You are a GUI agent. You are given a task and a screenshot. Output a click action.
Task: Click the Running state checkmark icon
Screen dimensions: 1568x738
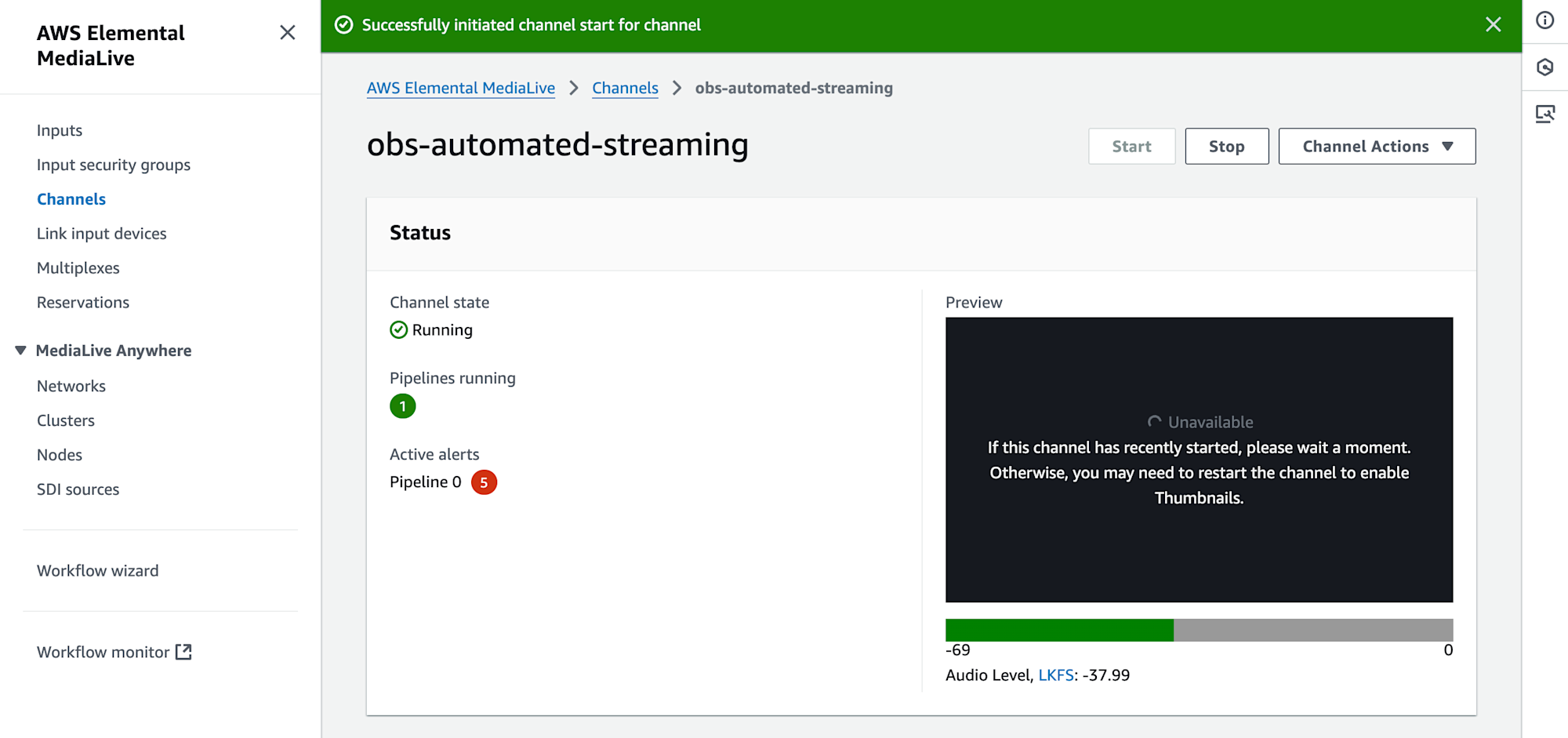coord(398,330)
